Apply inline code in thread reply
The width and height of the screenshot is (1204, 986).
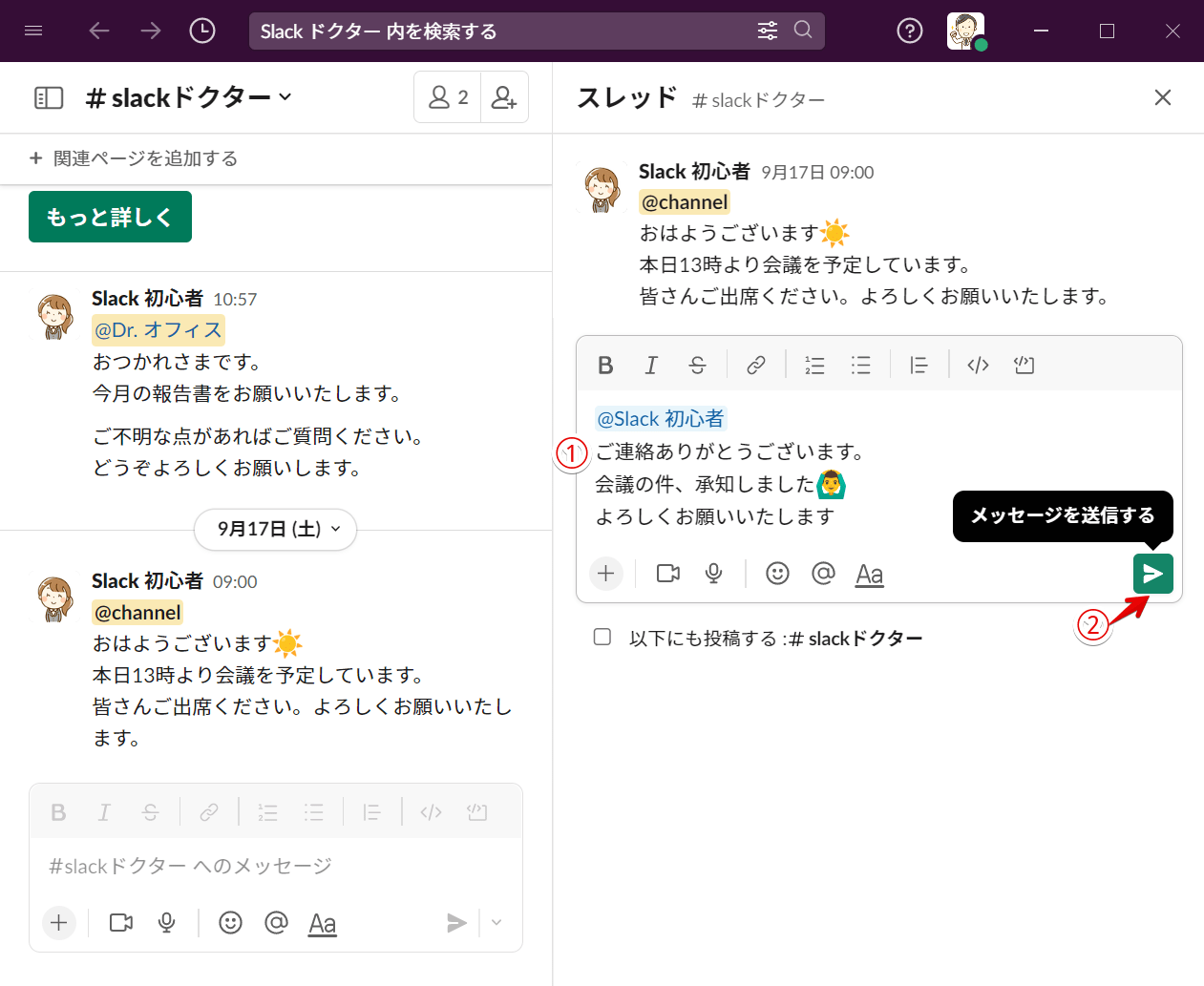point(978,365)
